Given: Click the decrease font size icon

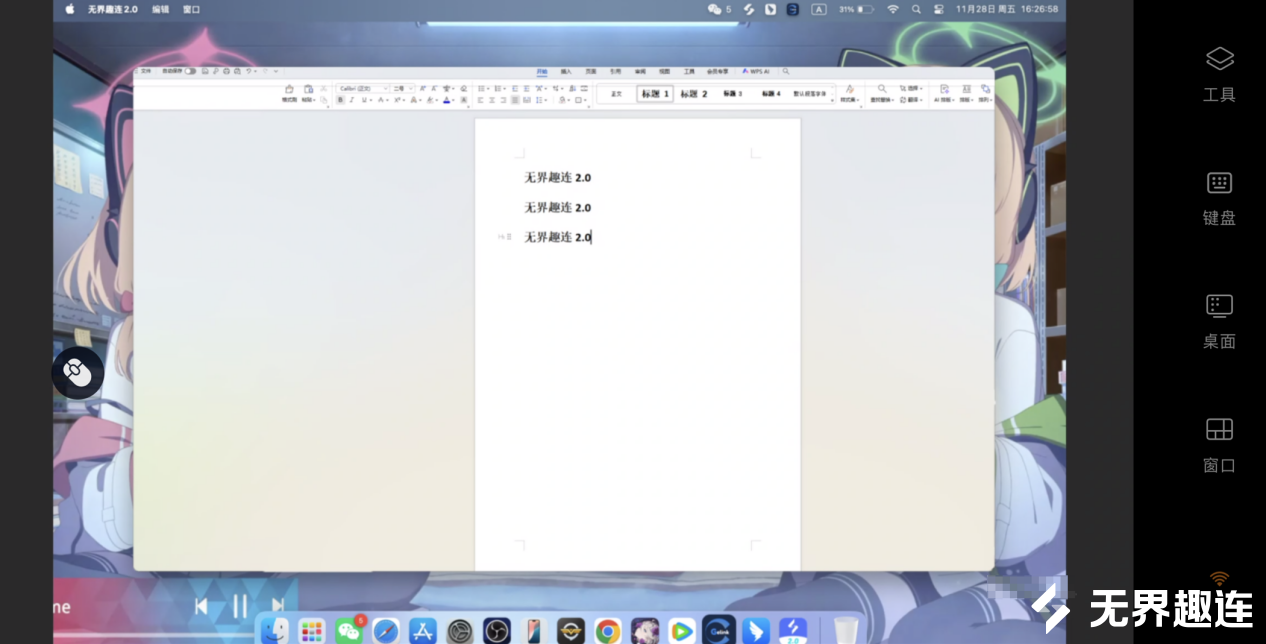Looking at the screenshot, I should click(434, 88).
